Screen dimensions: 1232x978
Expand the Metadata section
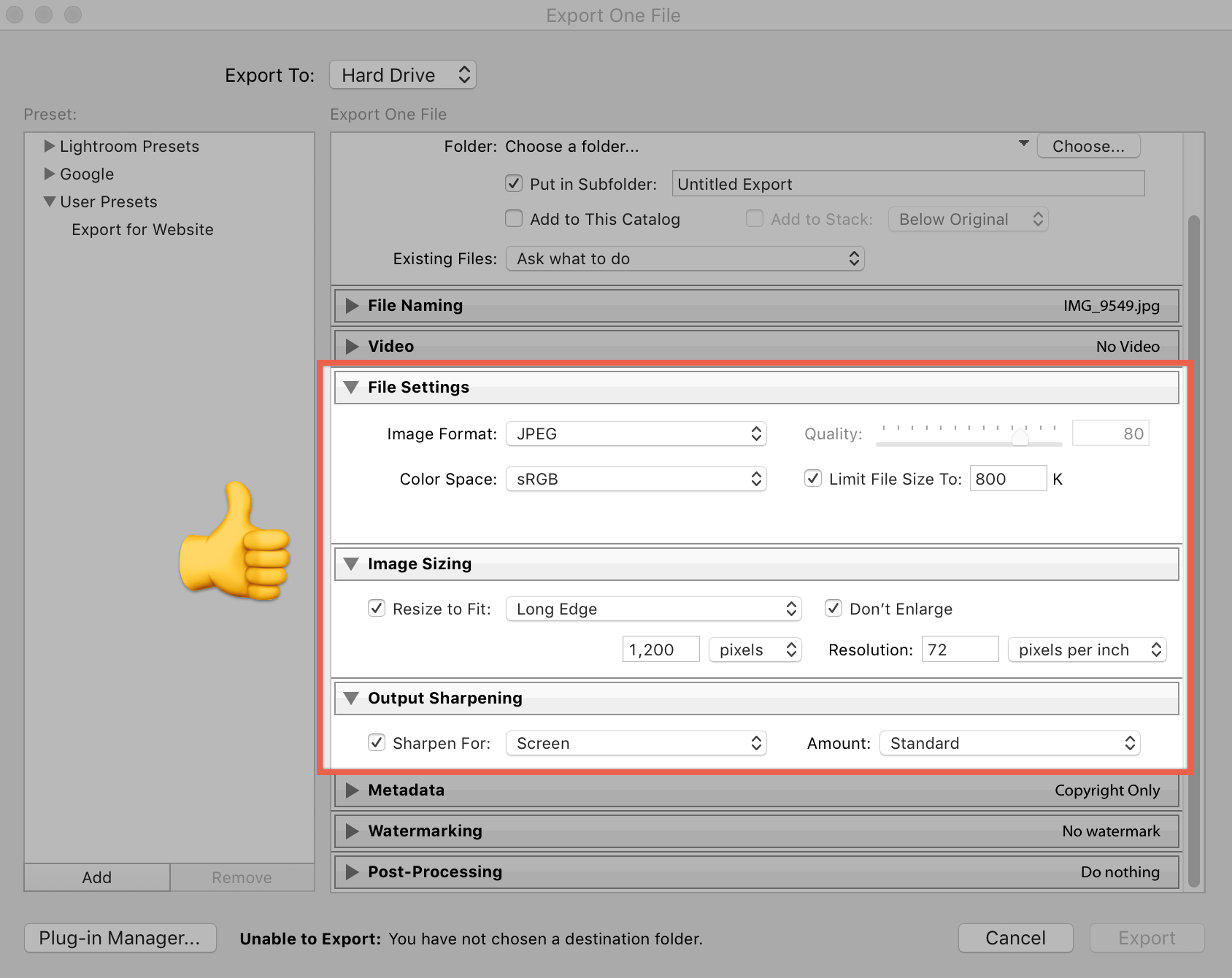pos(352,790)
